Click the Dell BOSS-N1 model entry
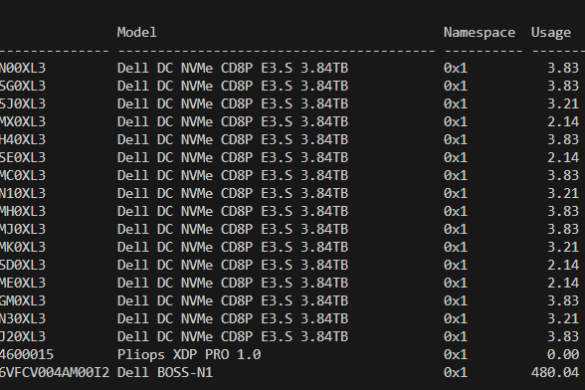Image resolution: width=585 pixels, height=390 pixels. pos(165,372)
